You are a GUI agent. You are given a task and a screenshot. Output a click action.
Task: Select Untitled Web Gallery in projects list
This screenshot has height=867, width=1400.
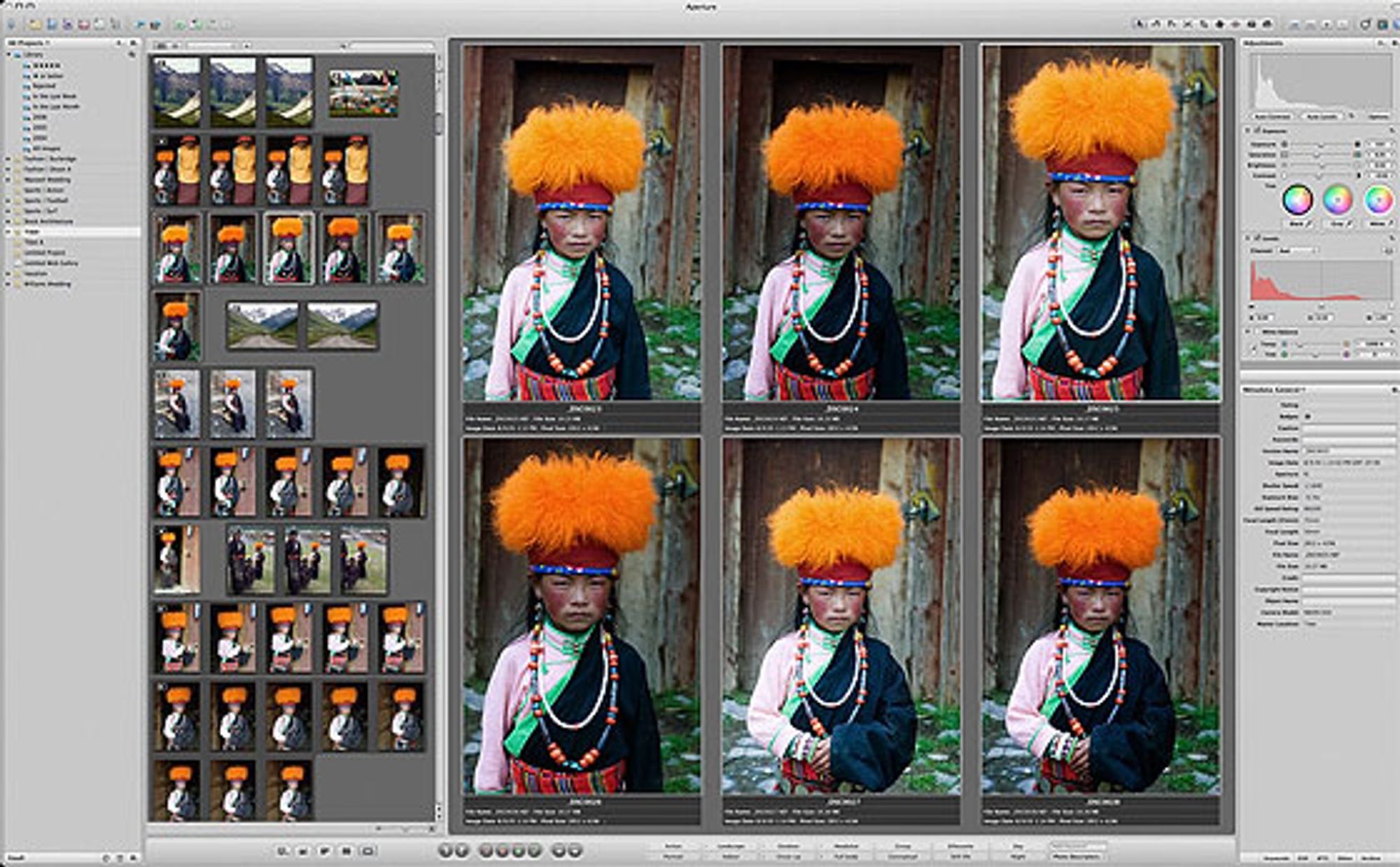pos(50,263)
